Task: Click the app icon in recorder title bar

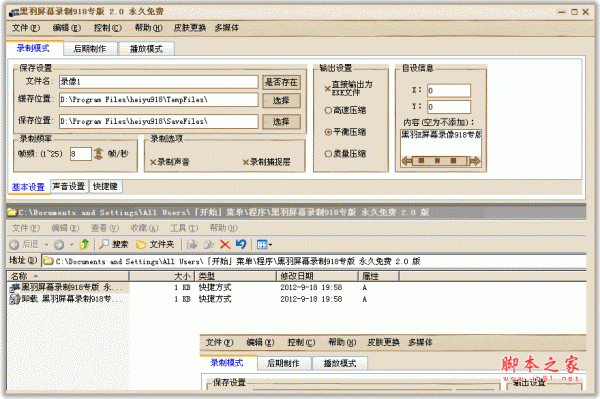Action: [x=14, y=12]
